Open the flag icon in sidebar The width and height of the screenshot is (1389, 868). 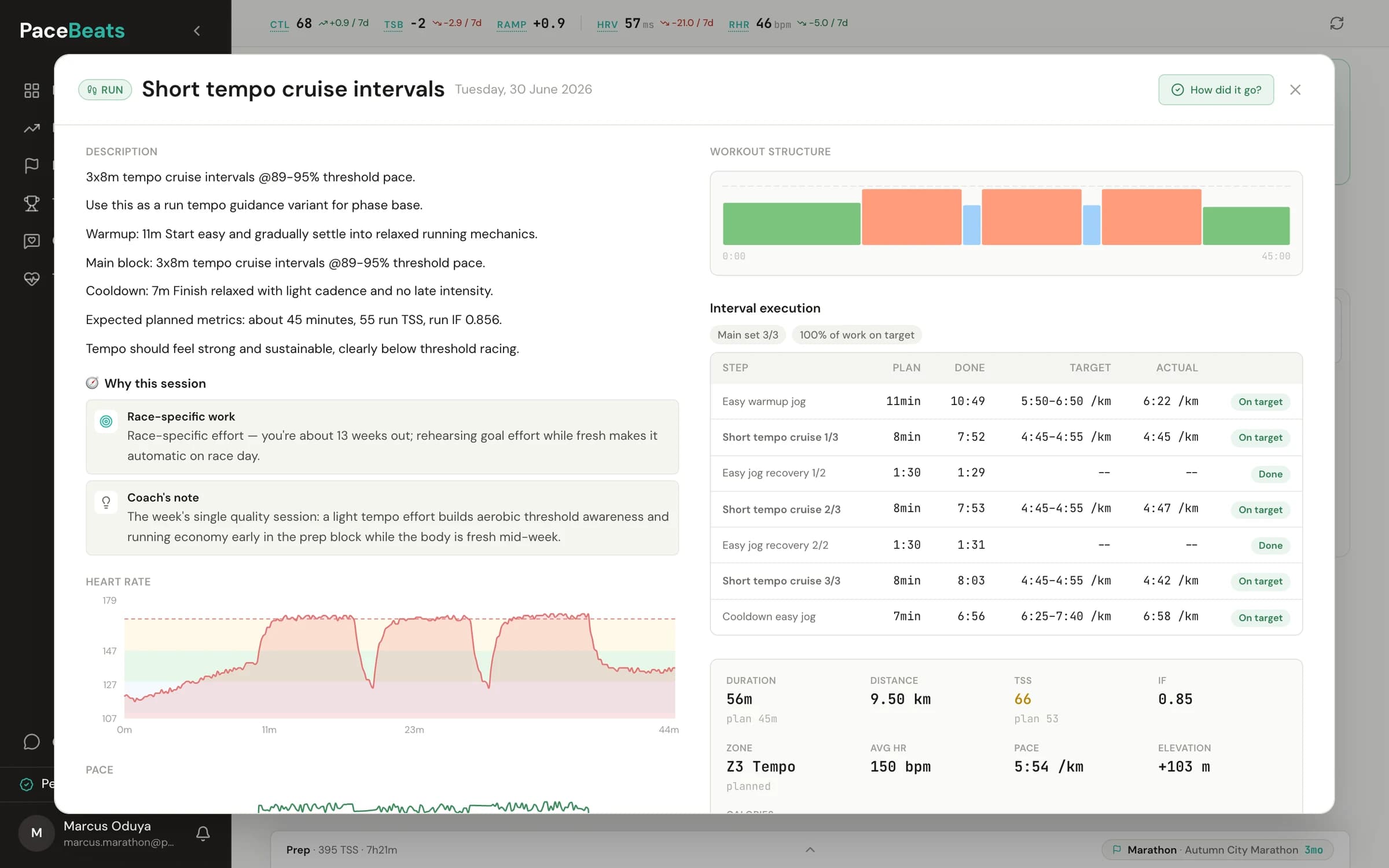pos(32,165)
